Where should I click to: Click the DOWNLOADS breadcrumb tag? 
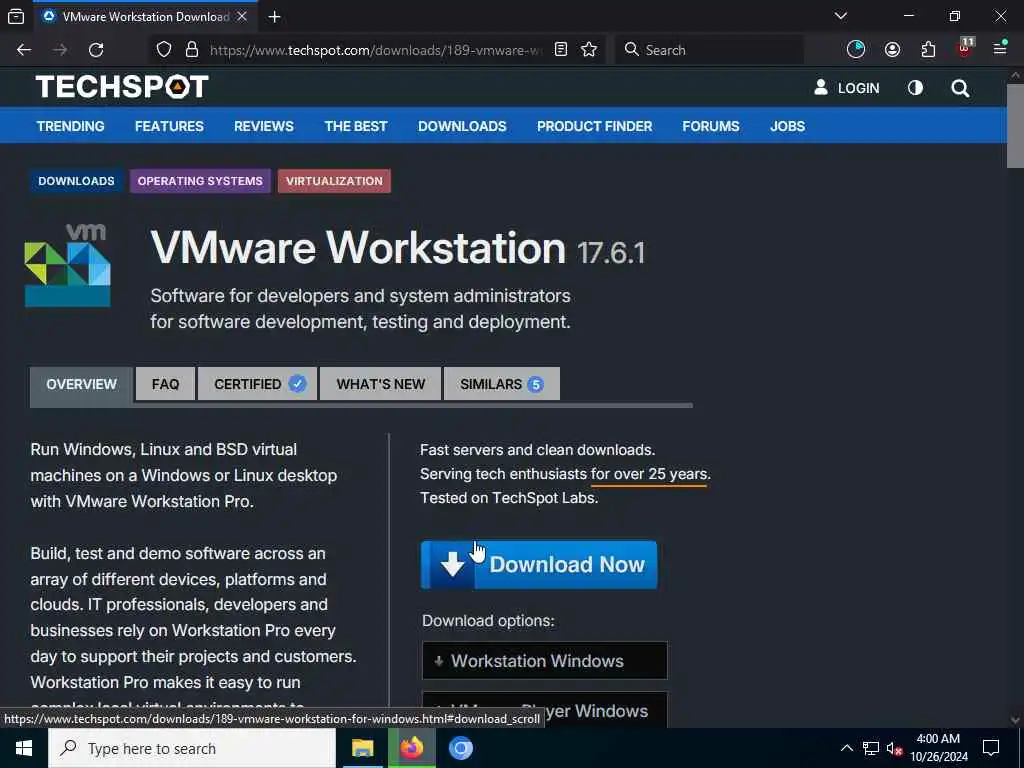[x=76, y=181]
